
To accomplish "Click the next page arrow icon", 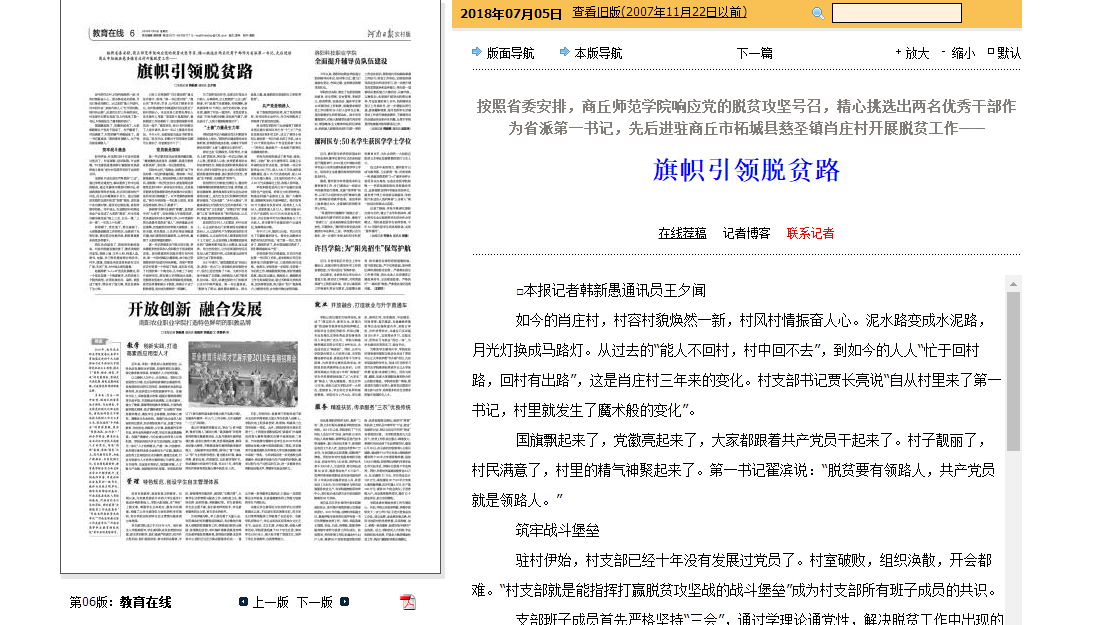I will 344,602.
